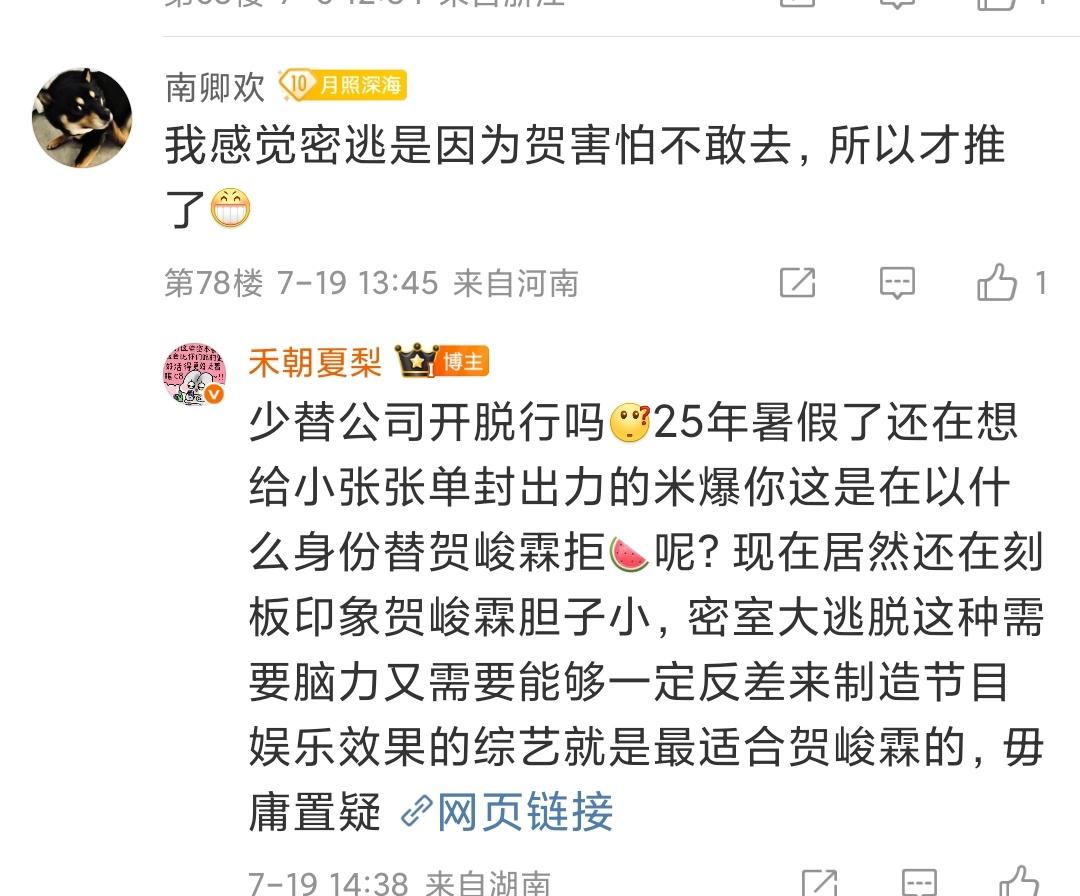Open 南卿欢's shiba dog avatar
The image size is (1080, 896).
(x=82, y=118)
